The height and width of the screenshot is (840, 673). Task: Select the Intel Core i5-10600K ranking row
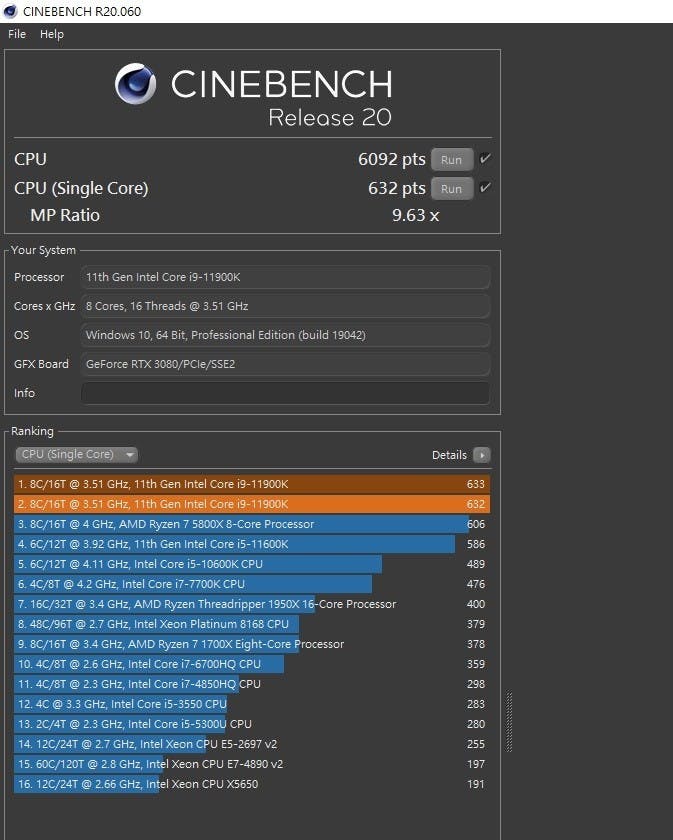click(x=252, y=564)
